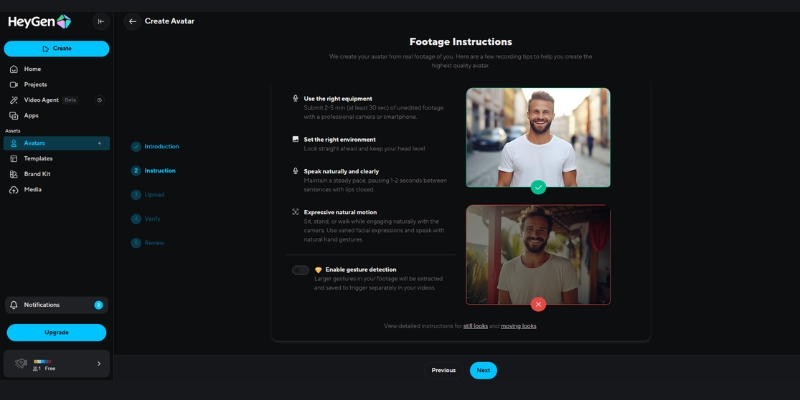Viewport: 800px width, 400px height.
Task: Click the Use the right equipment icon
Action: point(295,98)
